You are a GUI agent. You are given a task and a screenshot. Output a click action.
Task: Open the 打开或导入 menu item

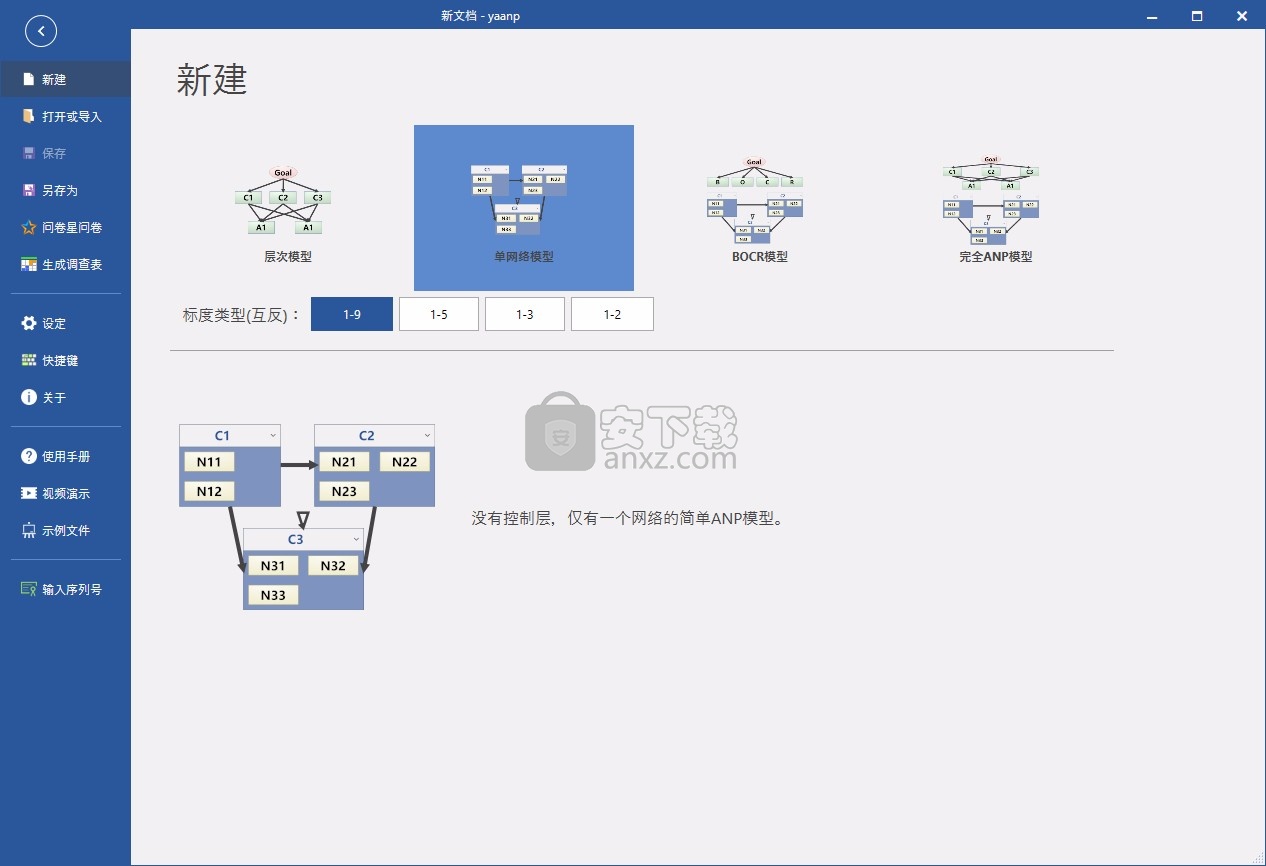click(65, 116)
